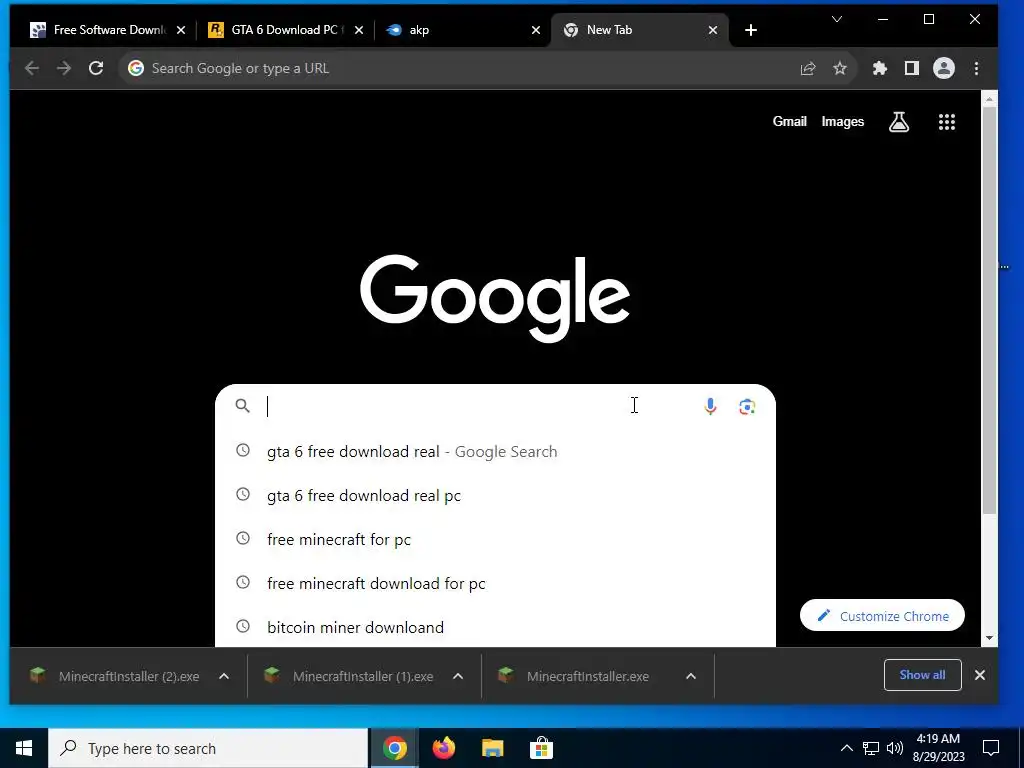
Task: Open Chrome's three-dot menu
Action: click(x=976, y=68)
